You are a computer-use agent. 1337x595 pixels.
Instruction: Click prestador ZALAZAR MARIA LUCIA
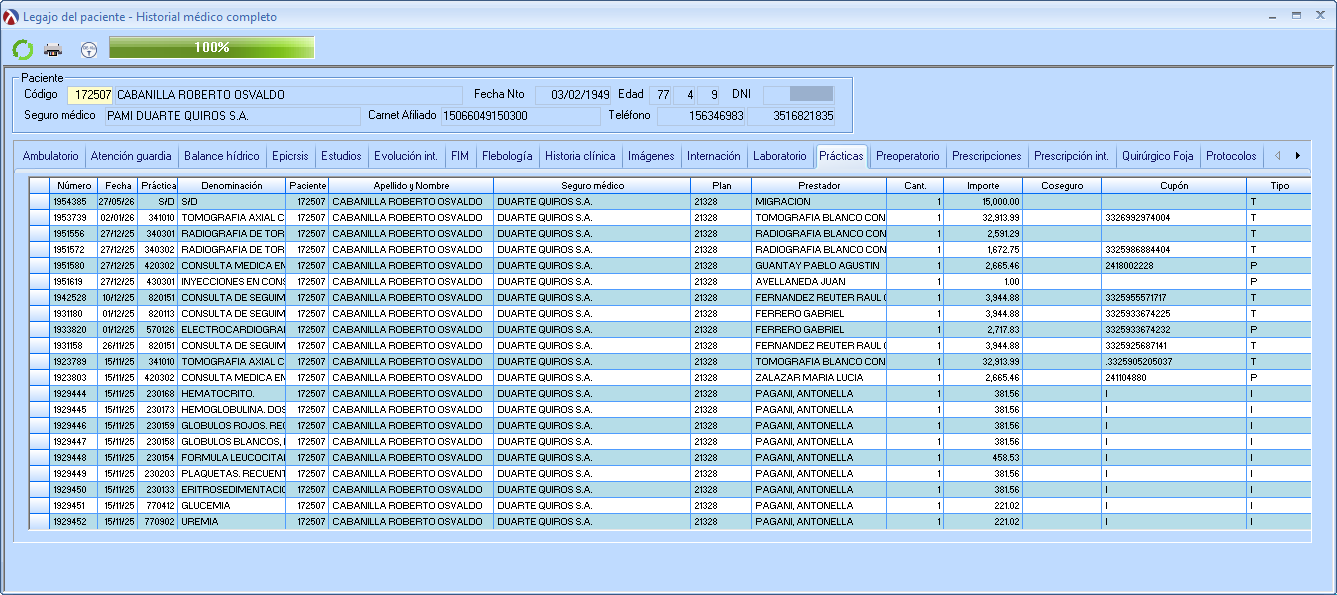click(x=819, y=378)
